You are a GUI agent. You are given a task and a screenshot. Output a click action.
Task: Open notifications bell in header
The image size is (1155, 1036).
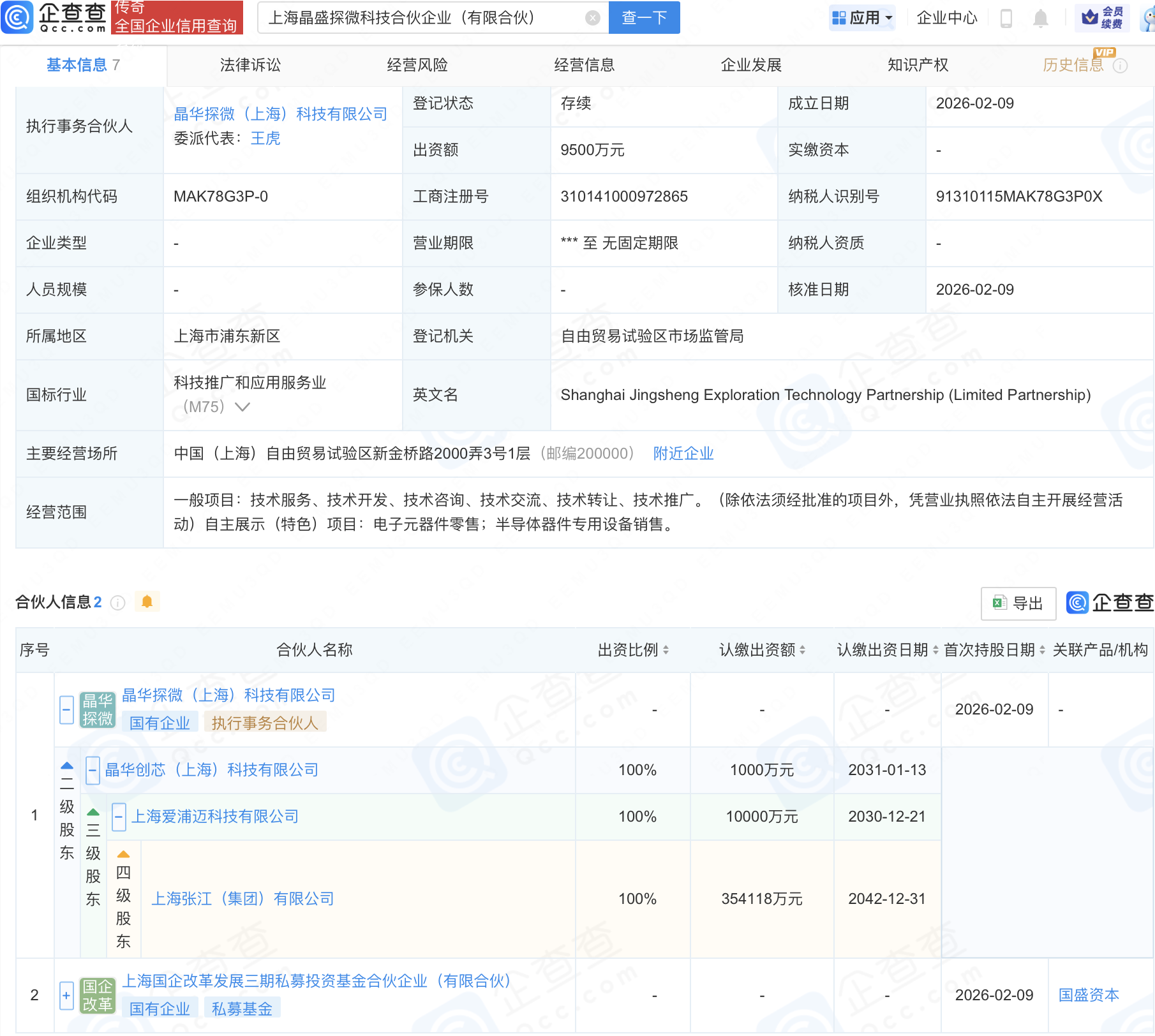point(1040,18)
